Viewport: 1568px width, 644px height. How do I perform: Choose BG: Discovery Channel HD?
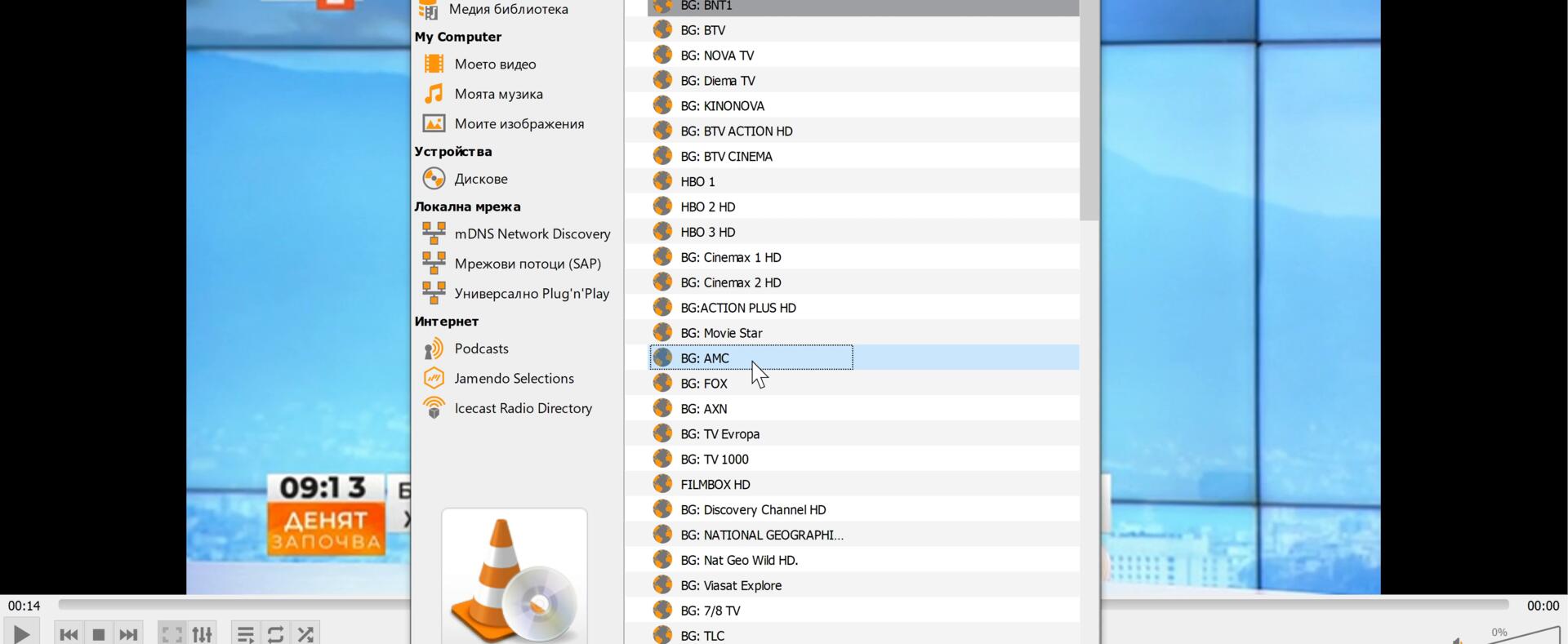click(753, 510)
